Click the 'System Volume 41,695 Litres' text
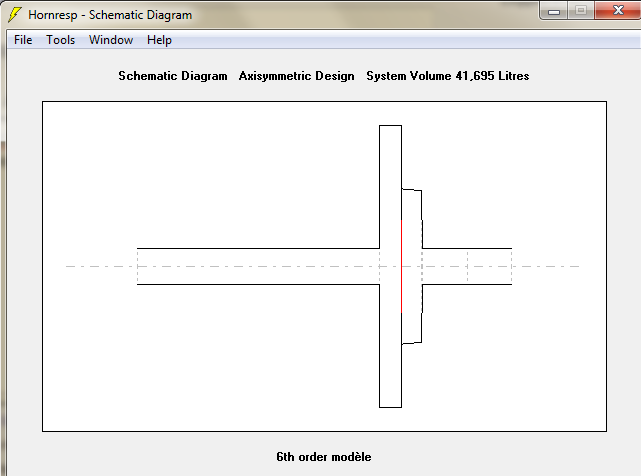The height and width of the screenshot is (476, 641). (448, 76)
